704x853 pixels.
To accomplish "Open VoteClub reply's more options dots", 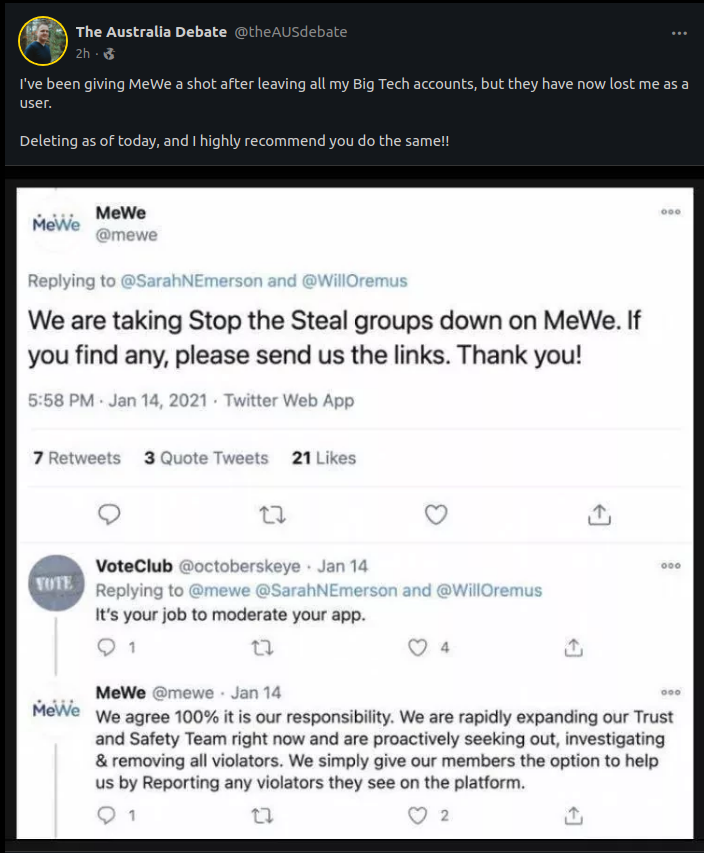I will (670, 566).
